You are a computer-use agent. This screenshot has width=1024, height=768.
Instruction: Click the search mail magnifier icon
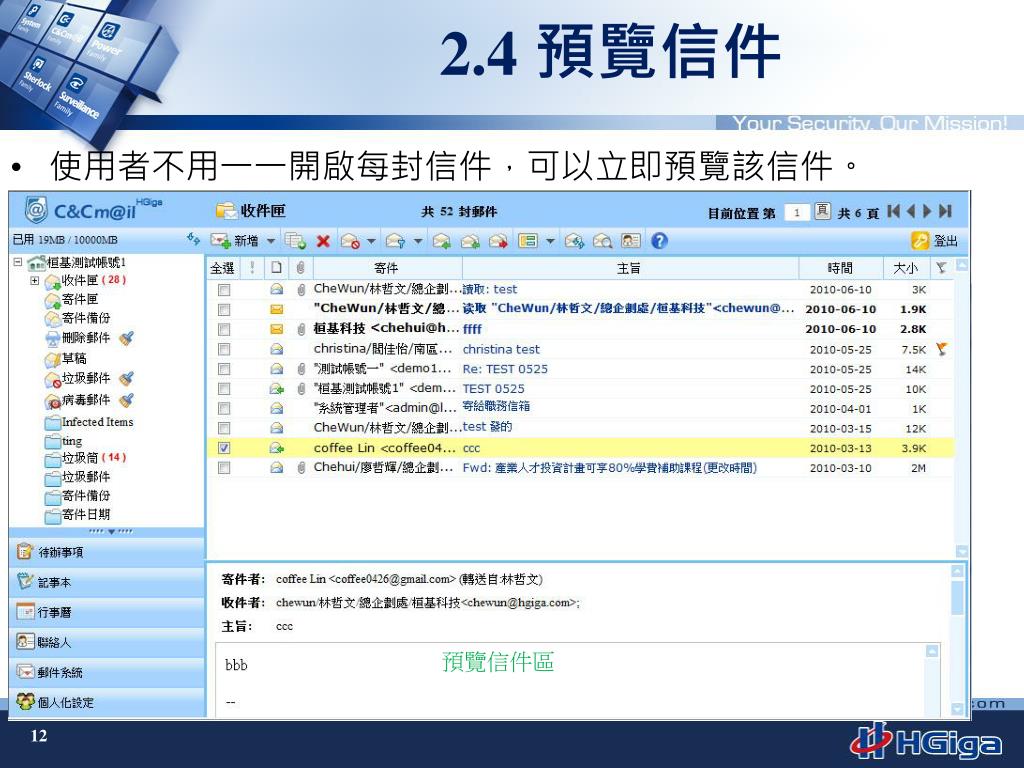coord(602,241)
